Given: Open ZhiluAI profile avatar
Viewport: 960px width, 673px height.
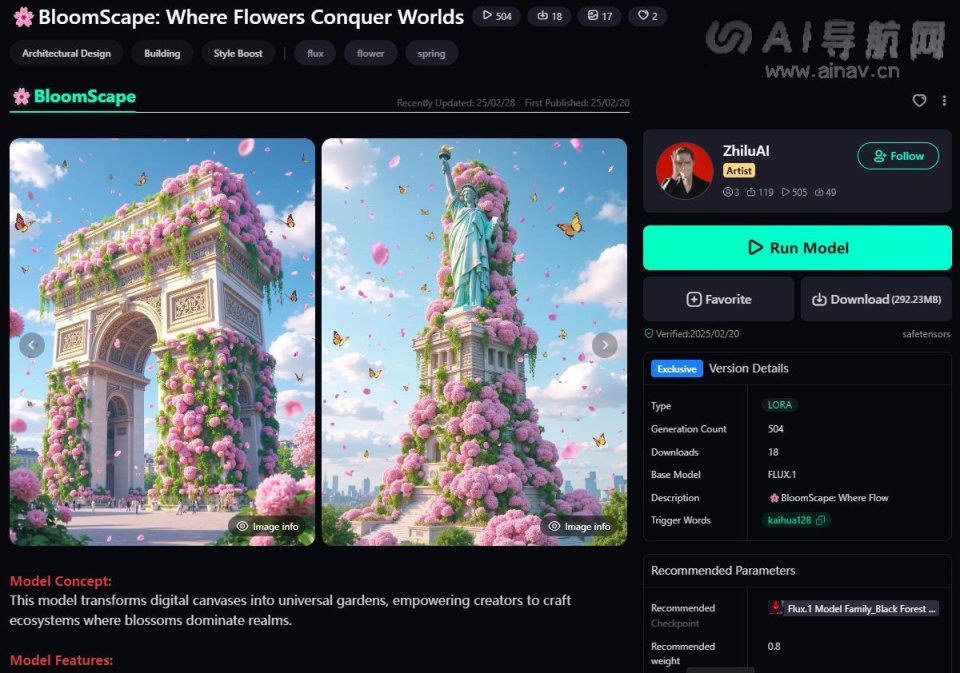Looking at the screenshot, I should 684,171.
